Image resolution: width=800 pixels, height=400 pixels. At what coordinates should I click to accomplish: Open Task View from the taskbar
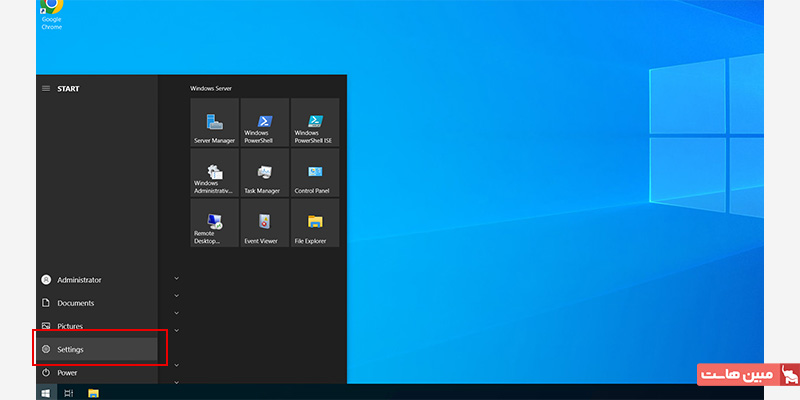(69, 393)
